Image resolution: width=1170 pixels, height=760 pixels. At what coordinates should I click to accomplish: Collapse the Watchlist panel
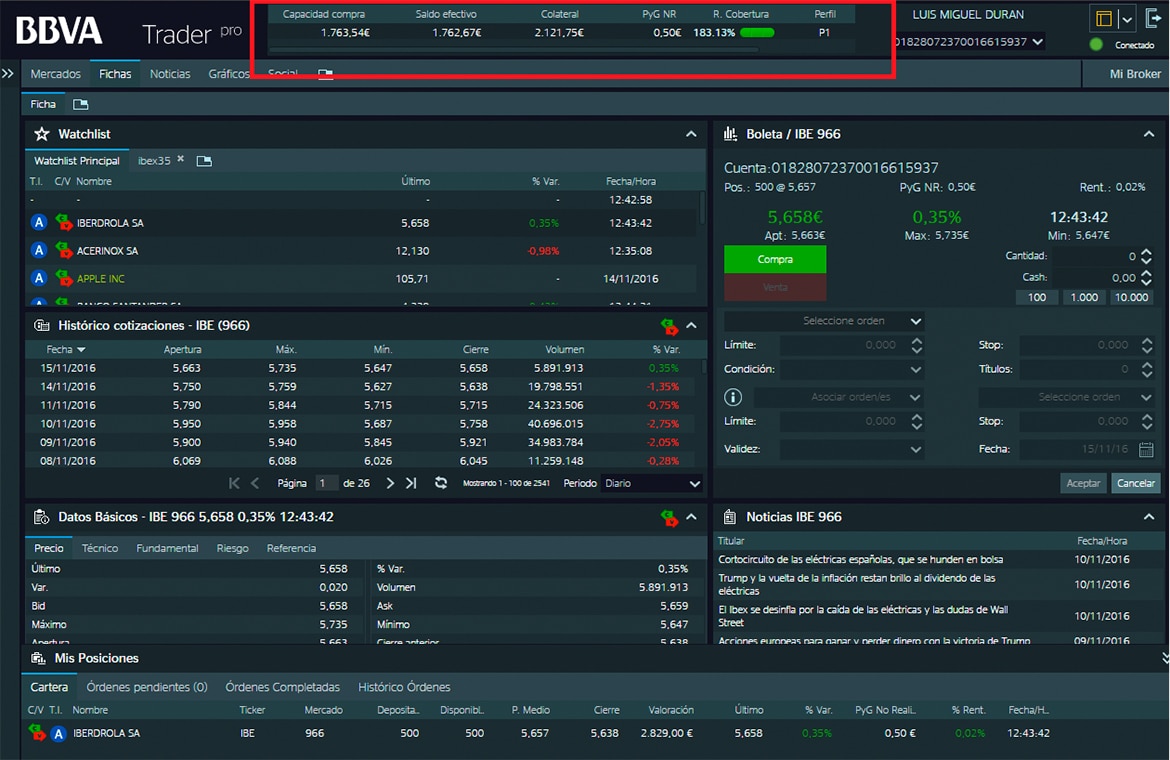(x=691, y=134)
